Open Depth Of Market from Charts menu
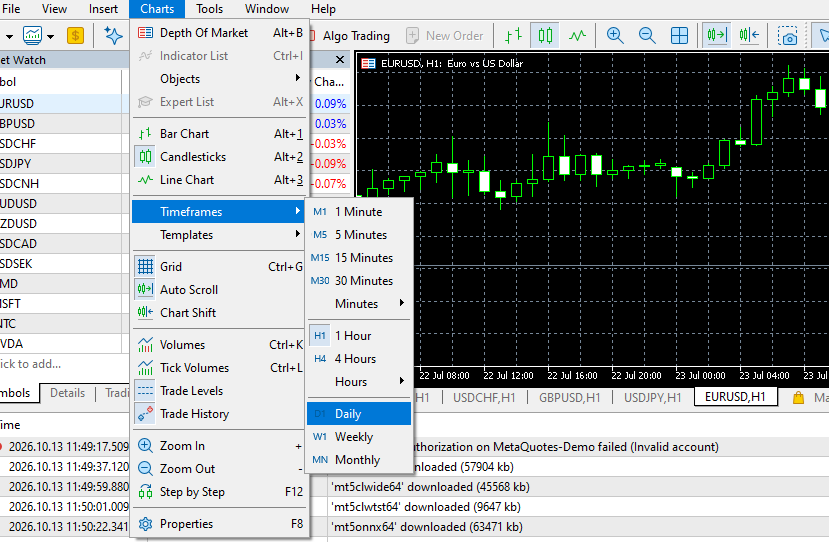This screenshot has width=829, height=542. 219,33
